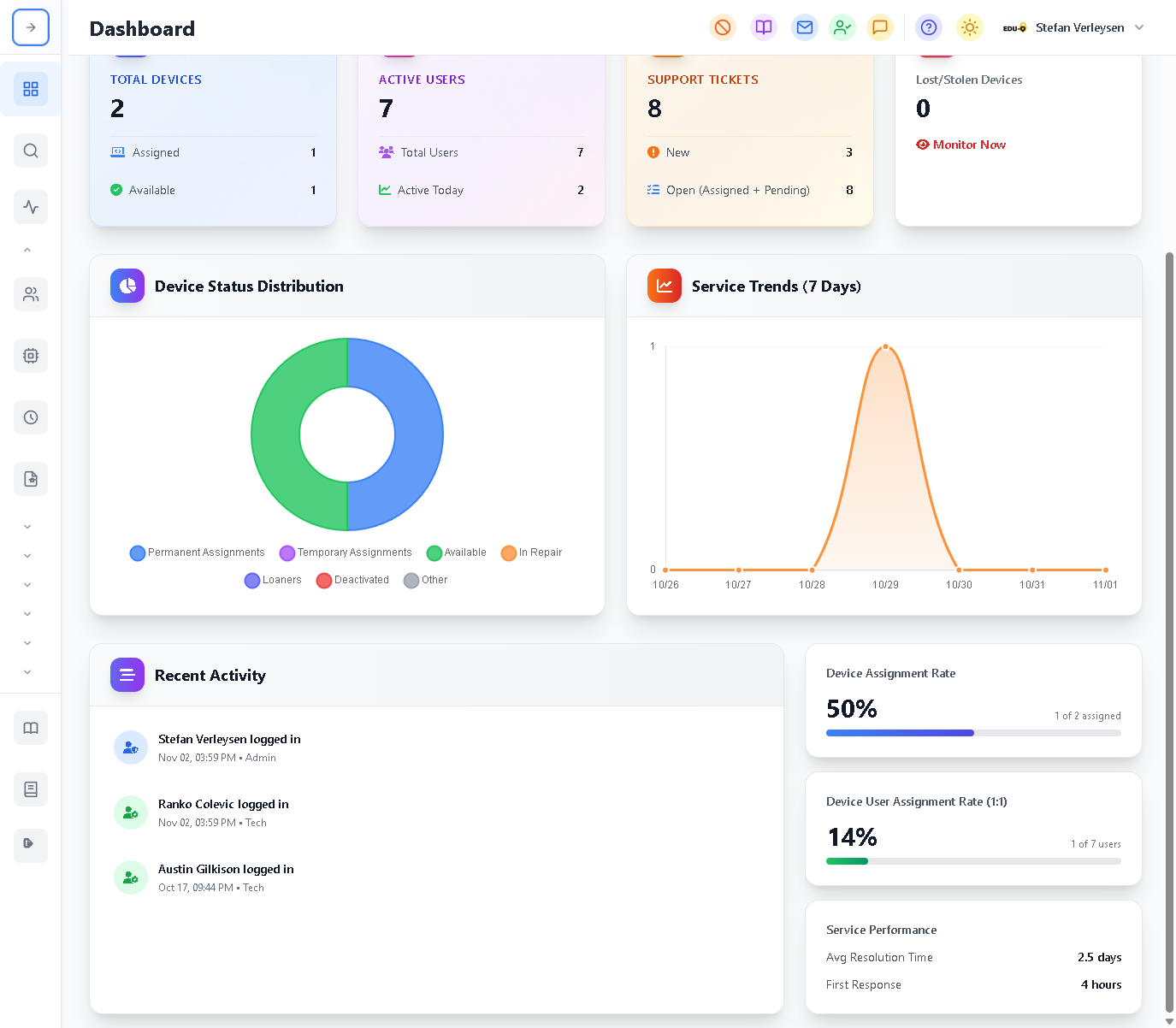1176x1028 pixels.
Task: Open the help question mark icon
Action: click(928, 27)
